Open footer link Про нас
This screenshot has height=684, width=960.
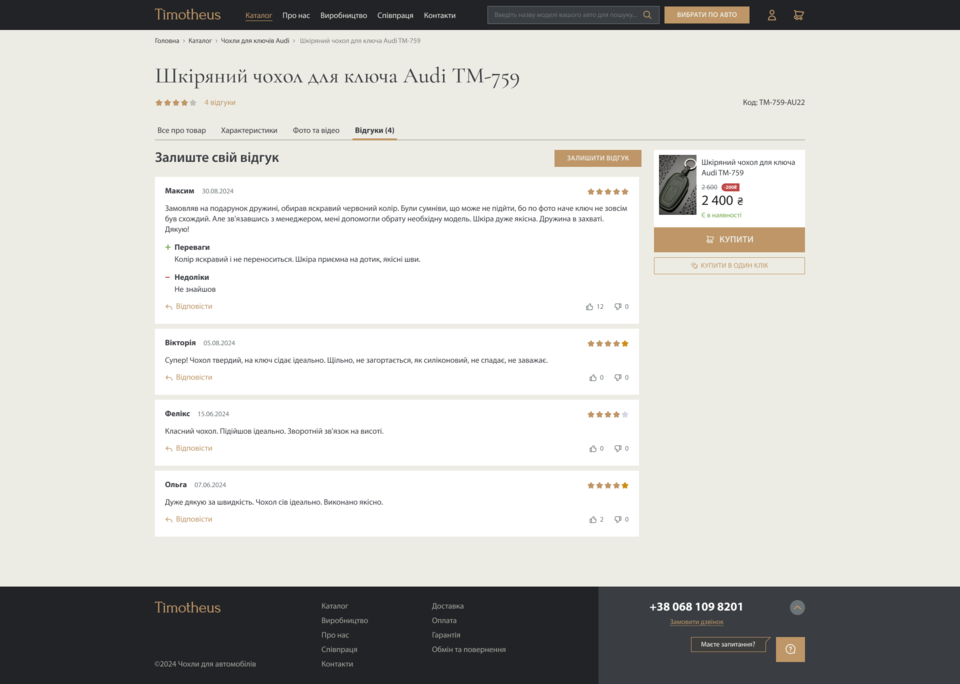pos(335,635)
